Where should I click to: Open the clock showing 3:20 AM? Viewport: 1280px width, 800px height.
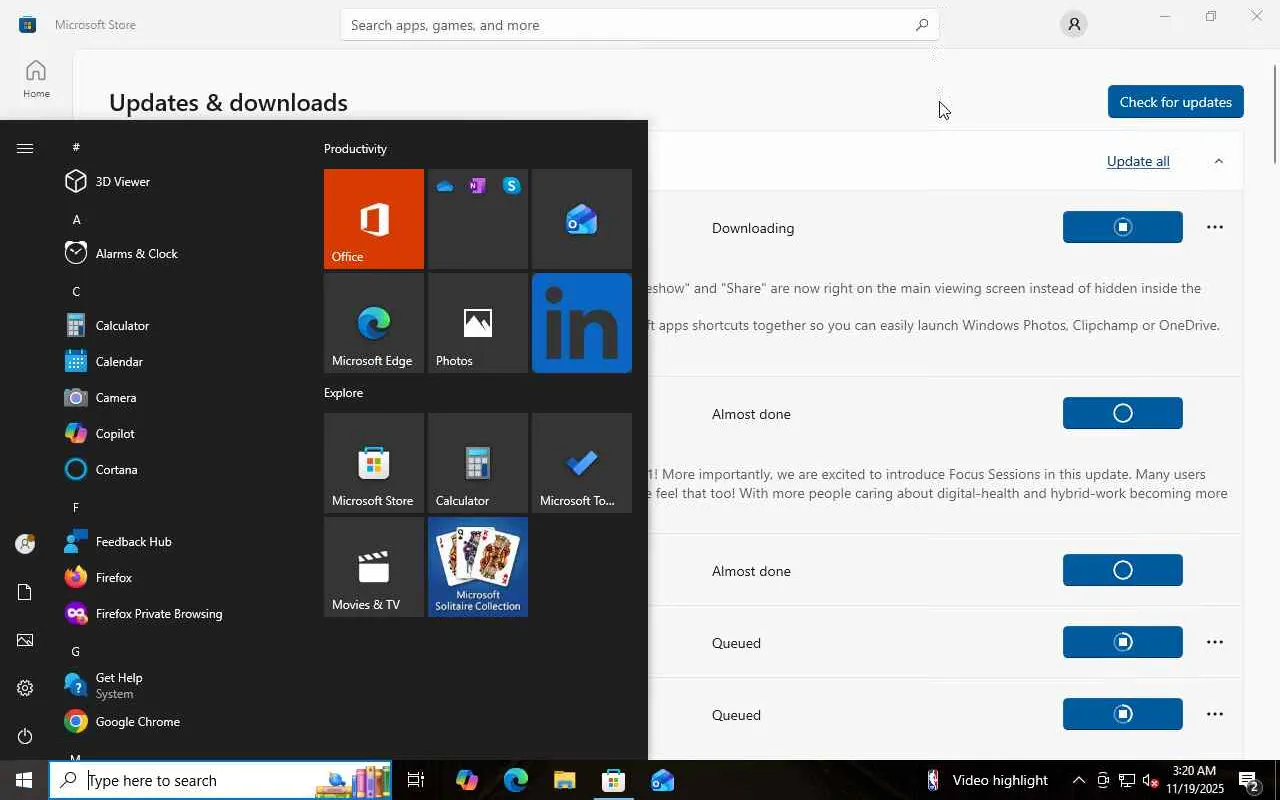tap(1193, 780)
